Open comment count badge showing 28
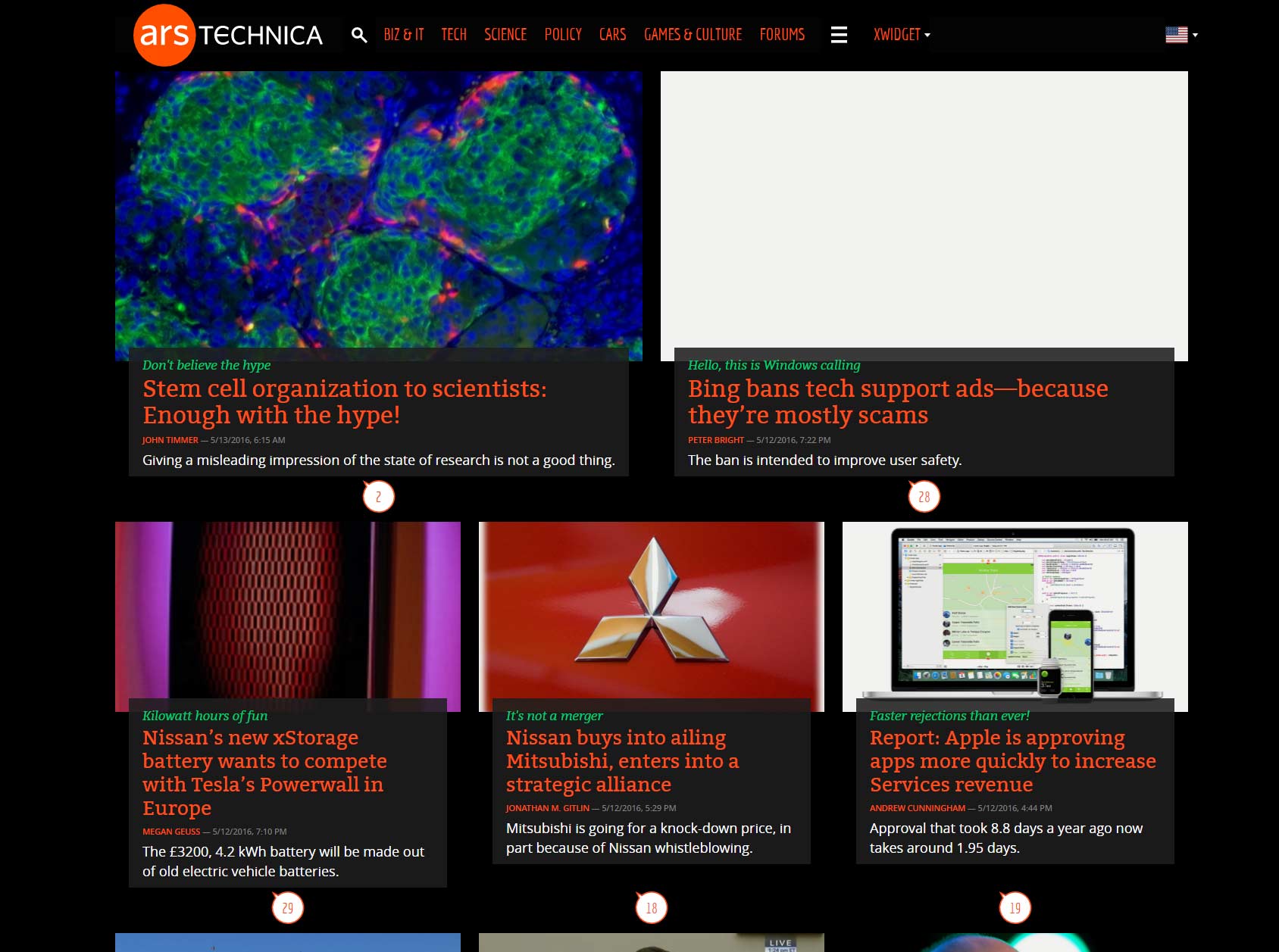 [924, 496]
